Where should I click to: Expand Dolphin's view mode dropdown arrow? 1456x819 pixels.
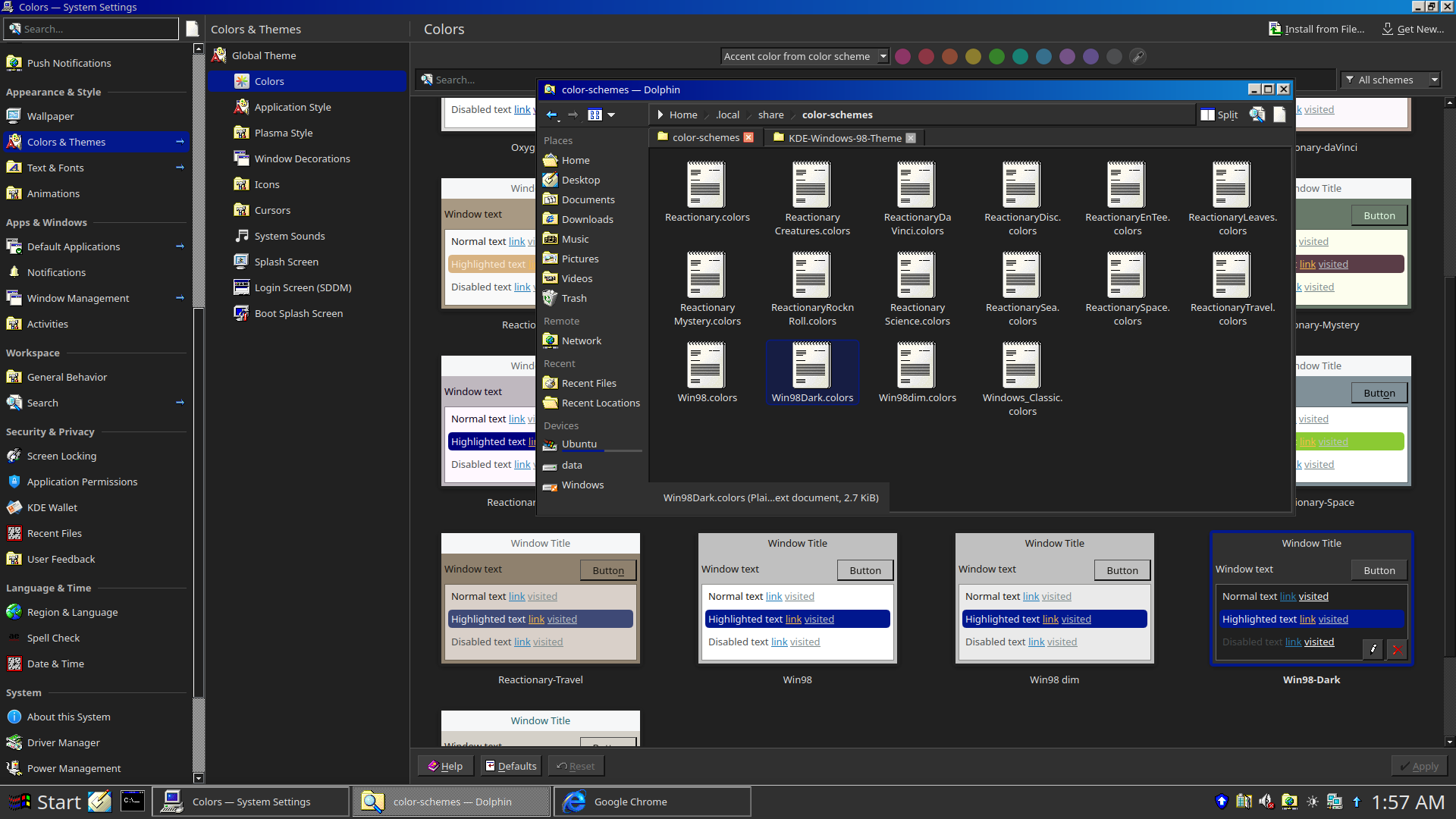[611, 115]
